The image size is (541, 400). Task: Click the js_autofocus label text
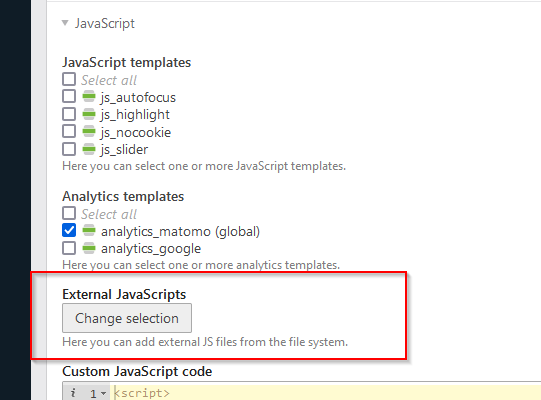138,98
